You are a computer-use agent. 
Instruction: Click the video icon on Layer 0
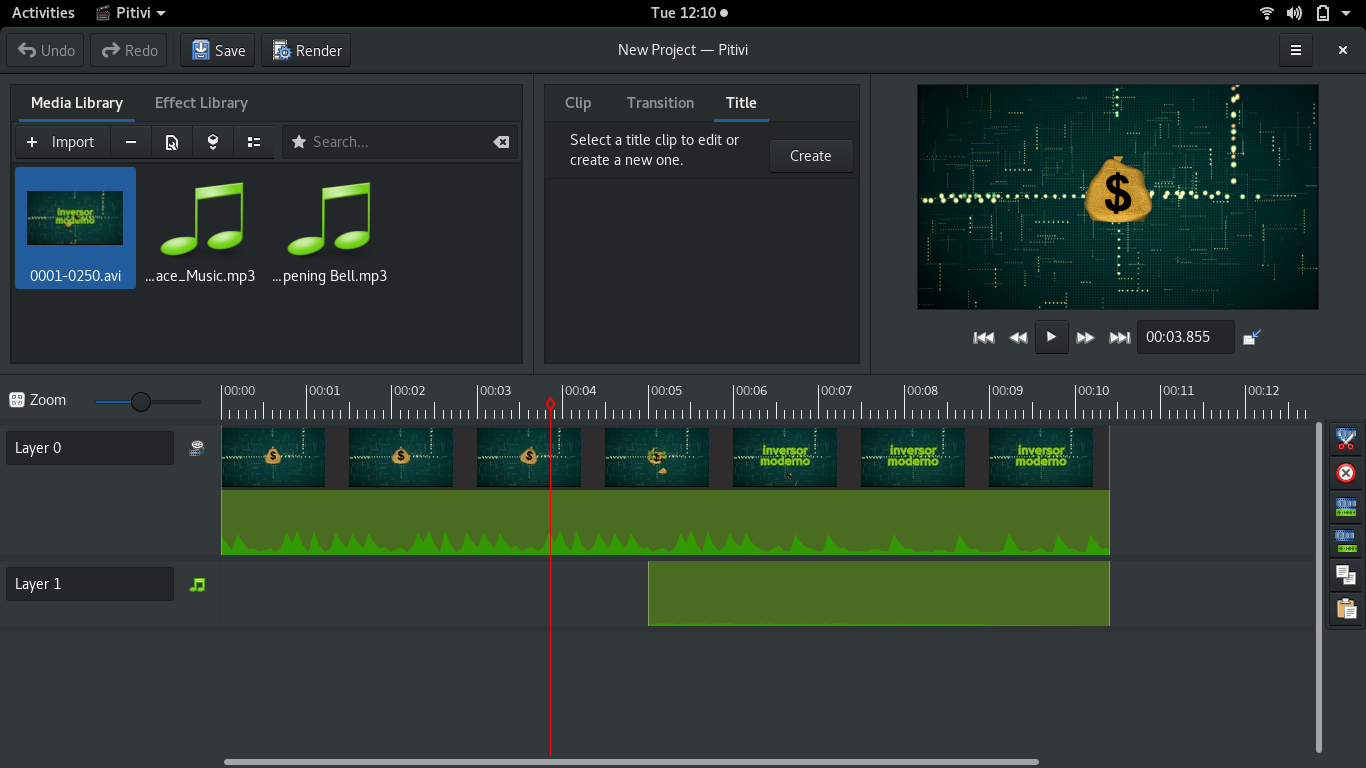coord(197,448)
